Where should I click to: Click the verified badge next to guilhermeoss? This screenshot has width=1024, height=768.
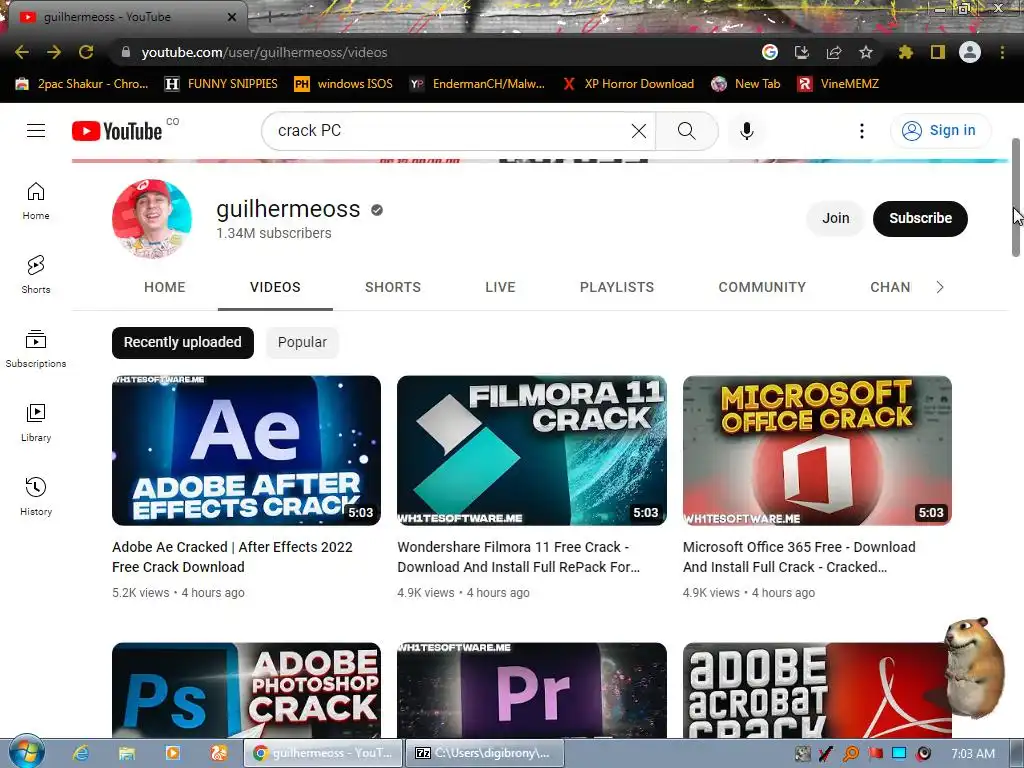pyautogui.click(x=377, y=210)
